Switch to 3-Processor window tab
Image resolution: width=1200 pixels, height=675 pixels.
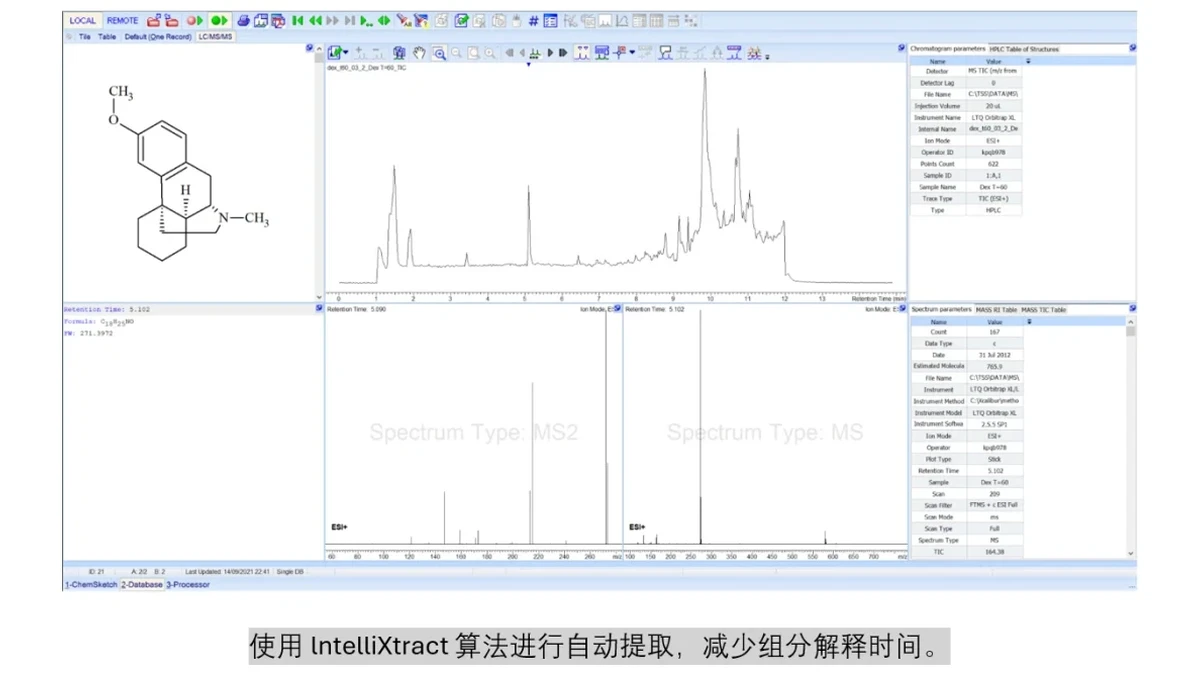pyautogui.click(x=188, y=584)
